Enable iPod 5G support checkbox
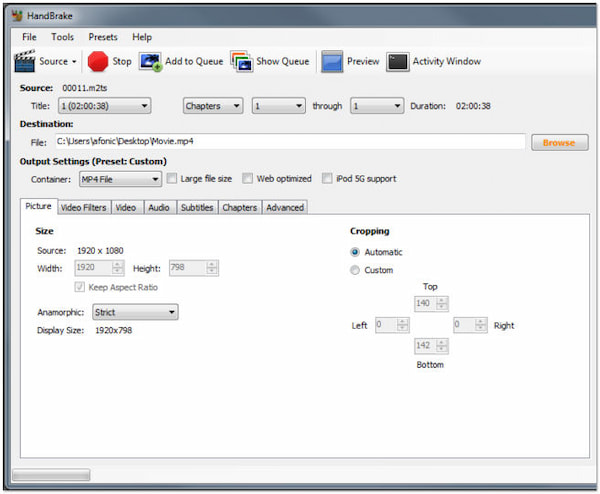 pos(327,178)
